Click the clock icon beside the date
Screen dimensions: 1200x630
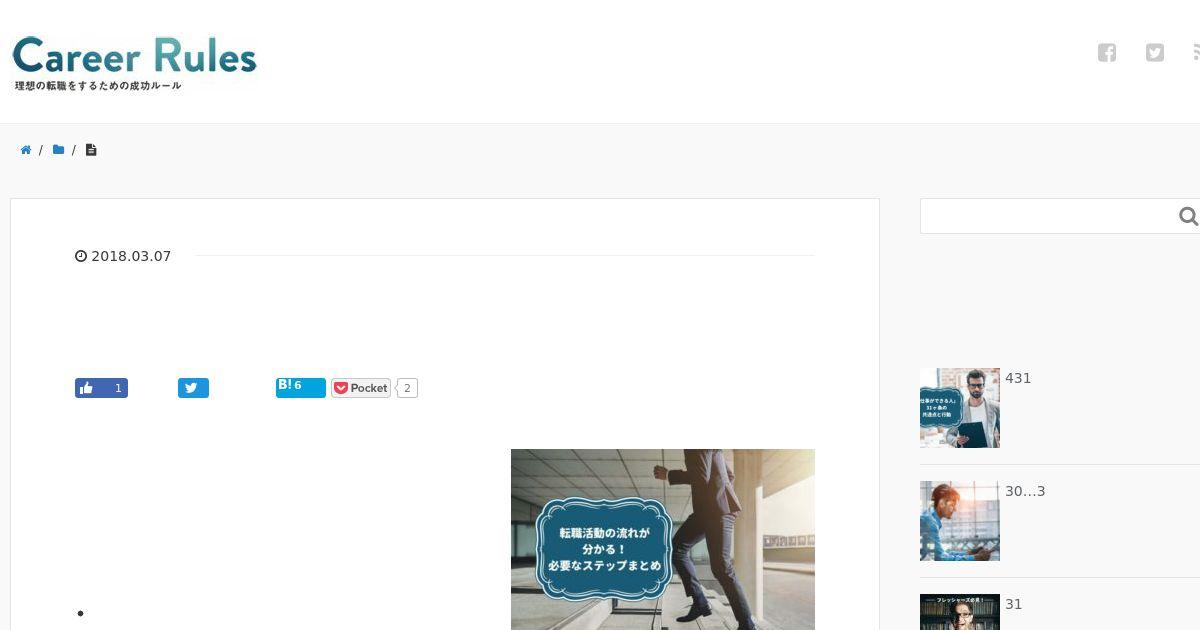(81, 256)
